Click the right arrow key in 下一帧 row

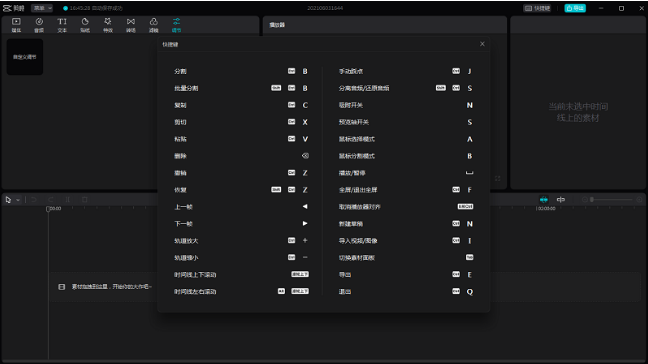coord(305,224)
